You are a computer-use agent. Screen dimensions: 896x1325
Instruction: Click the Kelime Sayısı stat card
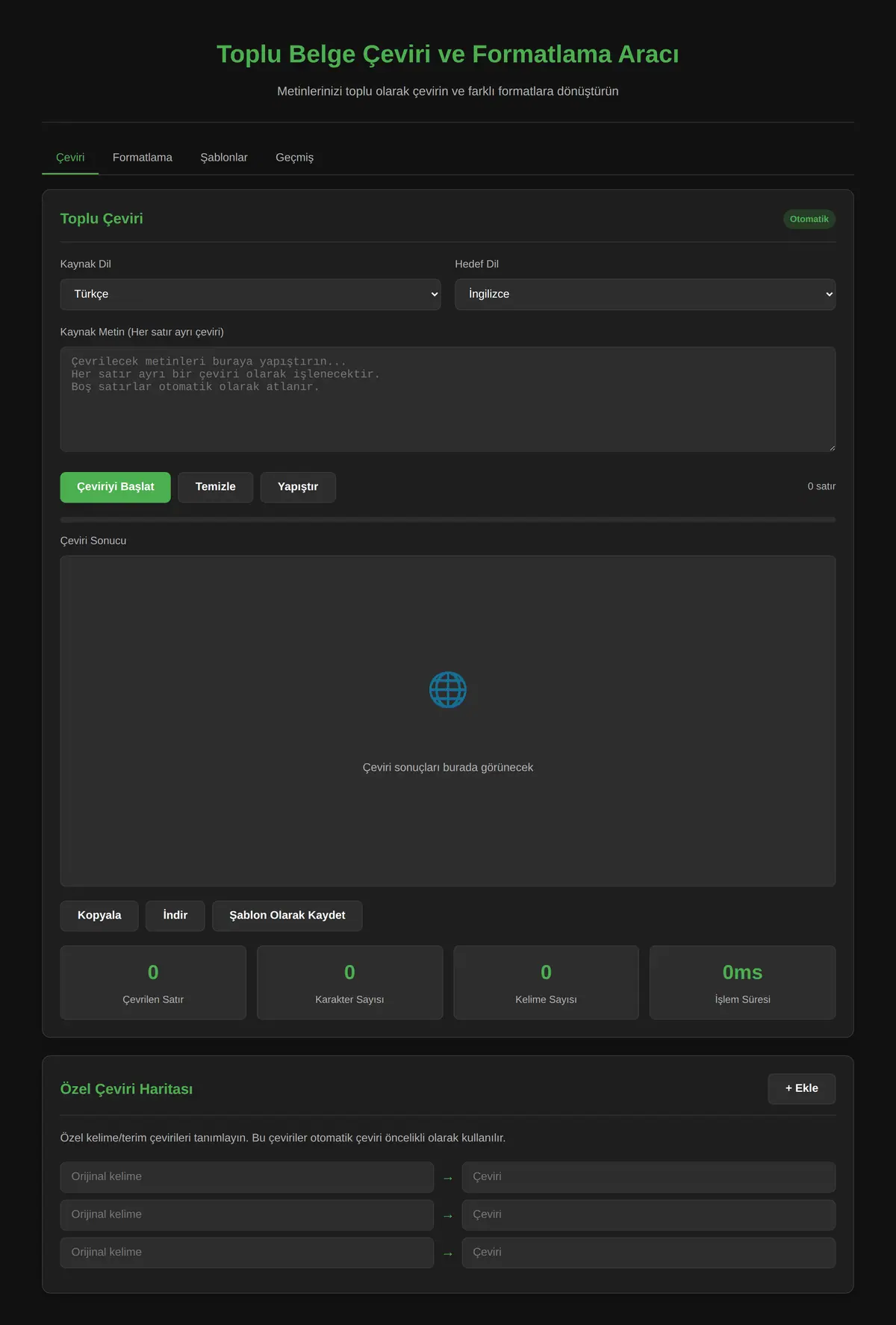pos(547,983)
